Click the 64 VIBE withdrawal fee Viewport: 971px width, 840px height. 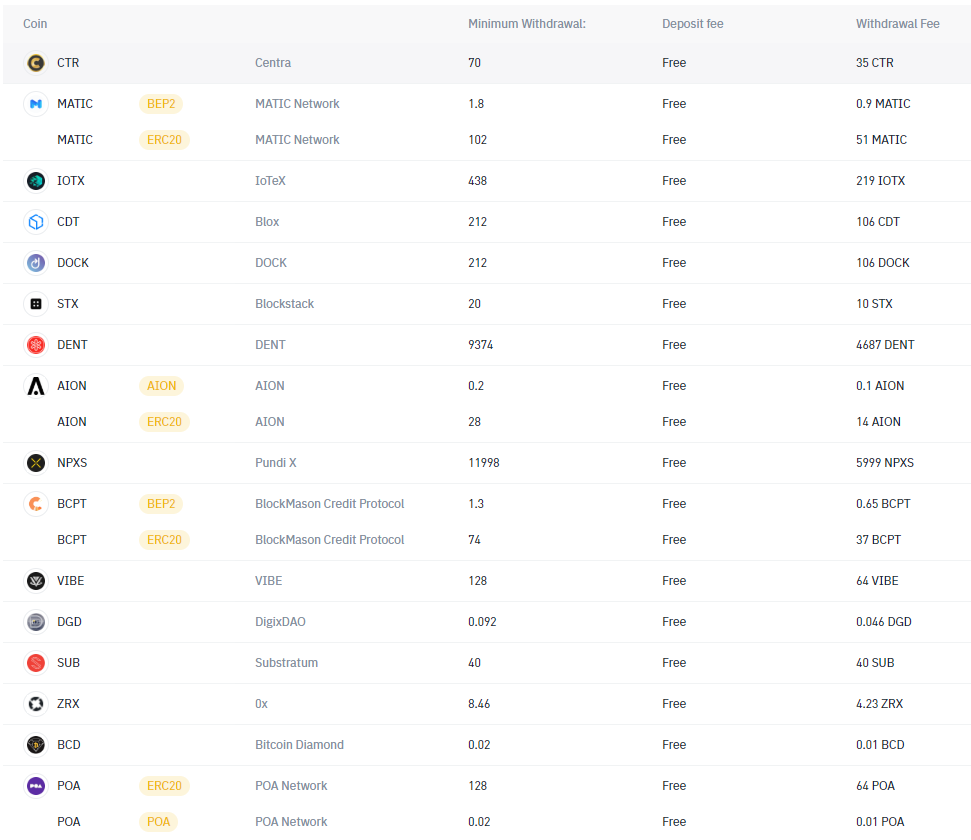point(877,580)
